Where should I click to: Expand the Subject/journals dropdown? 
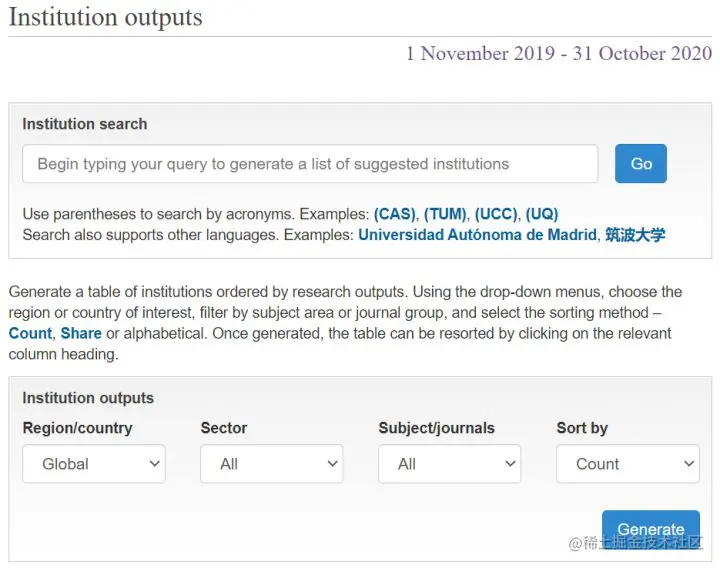[450, 464]
